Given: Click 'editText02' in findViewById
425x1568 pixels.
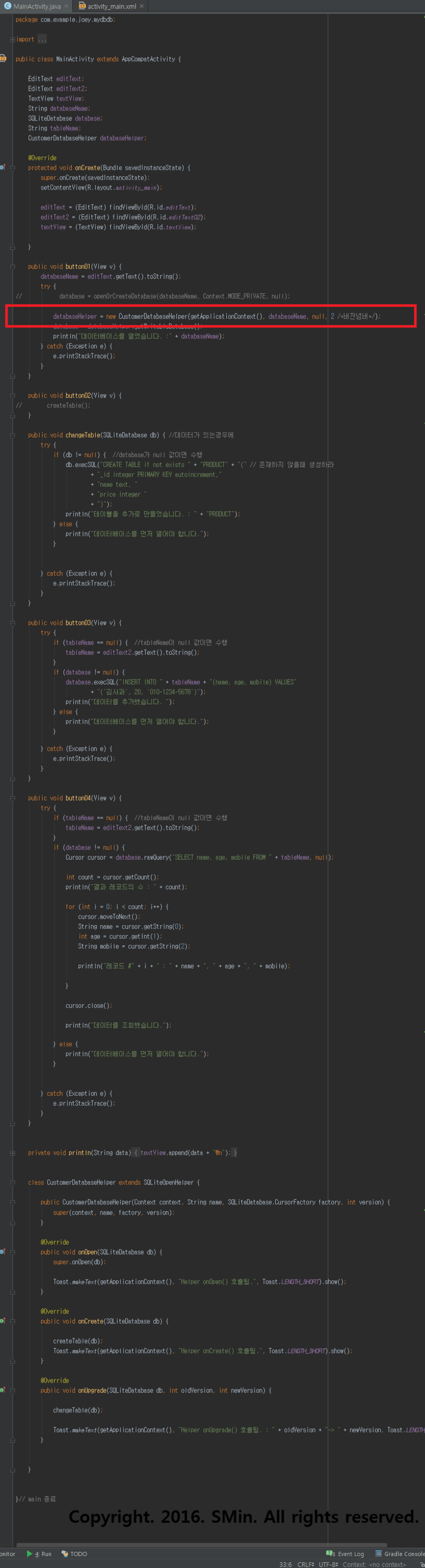Looking at the screenshot, I should coord(186,217).
